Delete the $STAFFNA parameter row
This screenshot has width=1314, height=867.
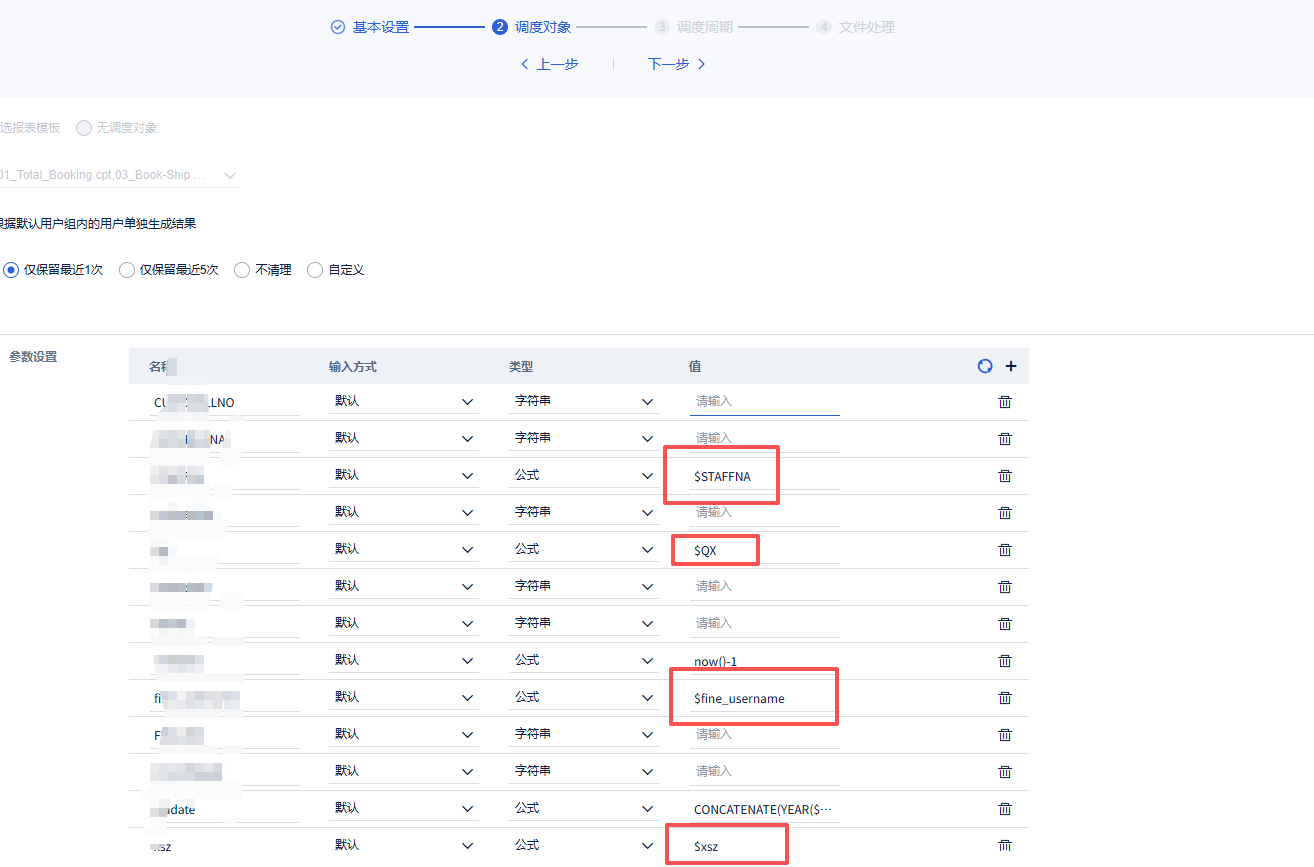1005,476
